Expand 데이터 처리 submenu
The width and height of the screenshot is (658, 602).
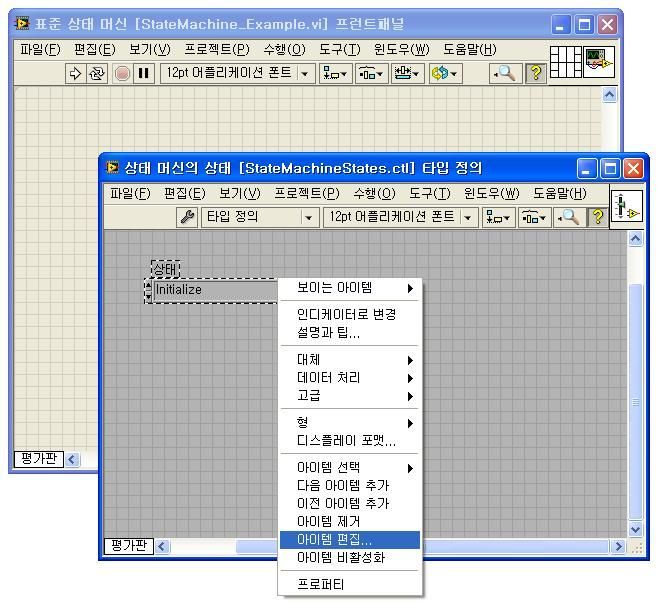pos(350,378)
